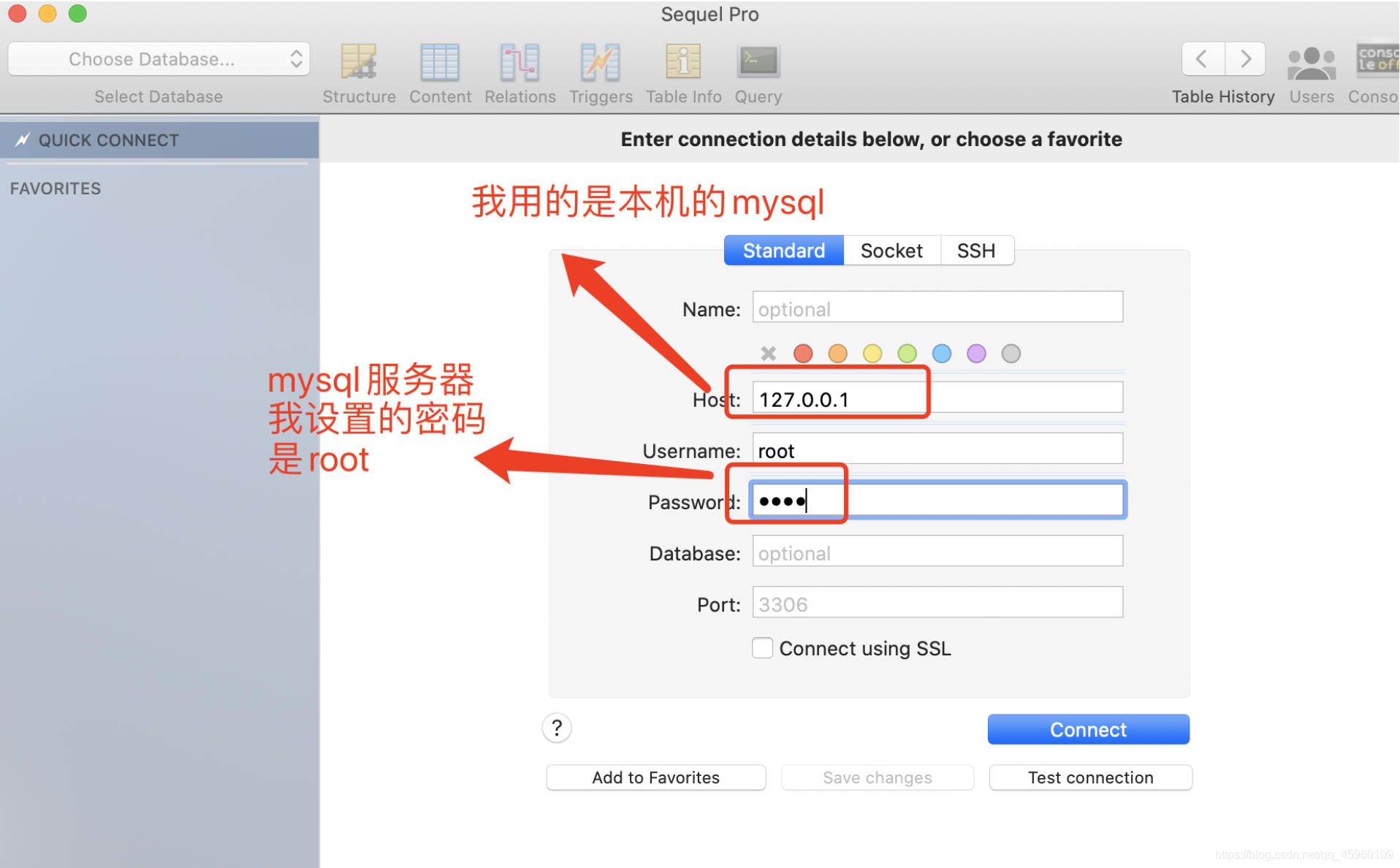Image resolution: width=1400 pixels, height=868 pixels.
Task: Pick the red favorite color
Action: 803,354
